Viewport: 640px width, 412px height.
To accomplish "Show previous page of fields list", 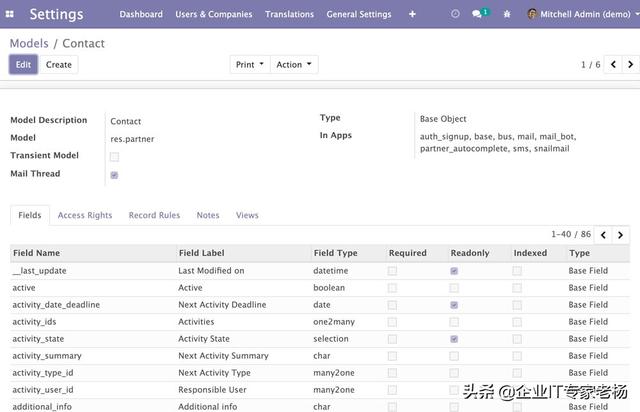I will tap(603, 235).
